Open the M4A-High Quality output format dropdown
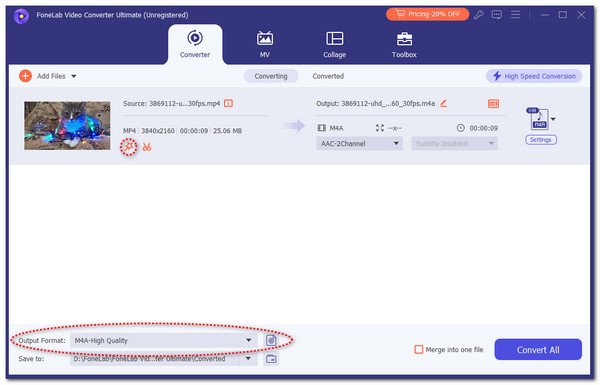The width and height of the screenshot is (600, 385). [163, 340]
